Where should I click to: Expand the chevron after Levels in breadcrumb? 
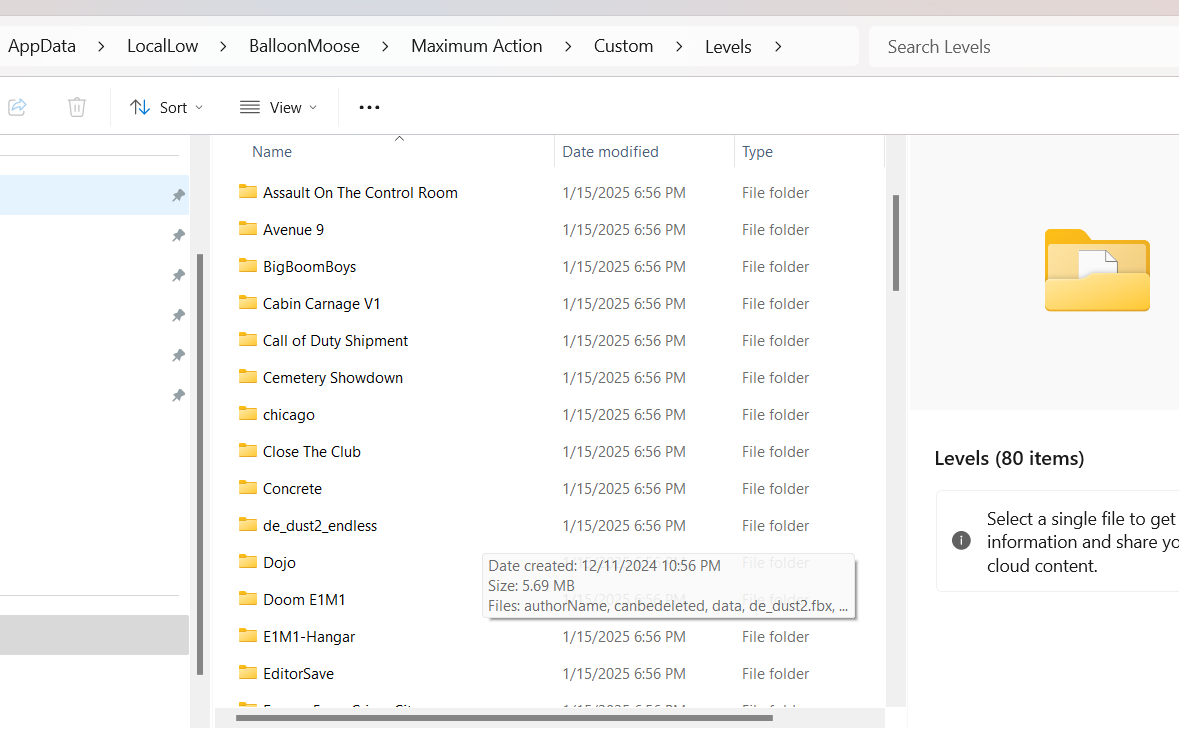coord(778,46)
